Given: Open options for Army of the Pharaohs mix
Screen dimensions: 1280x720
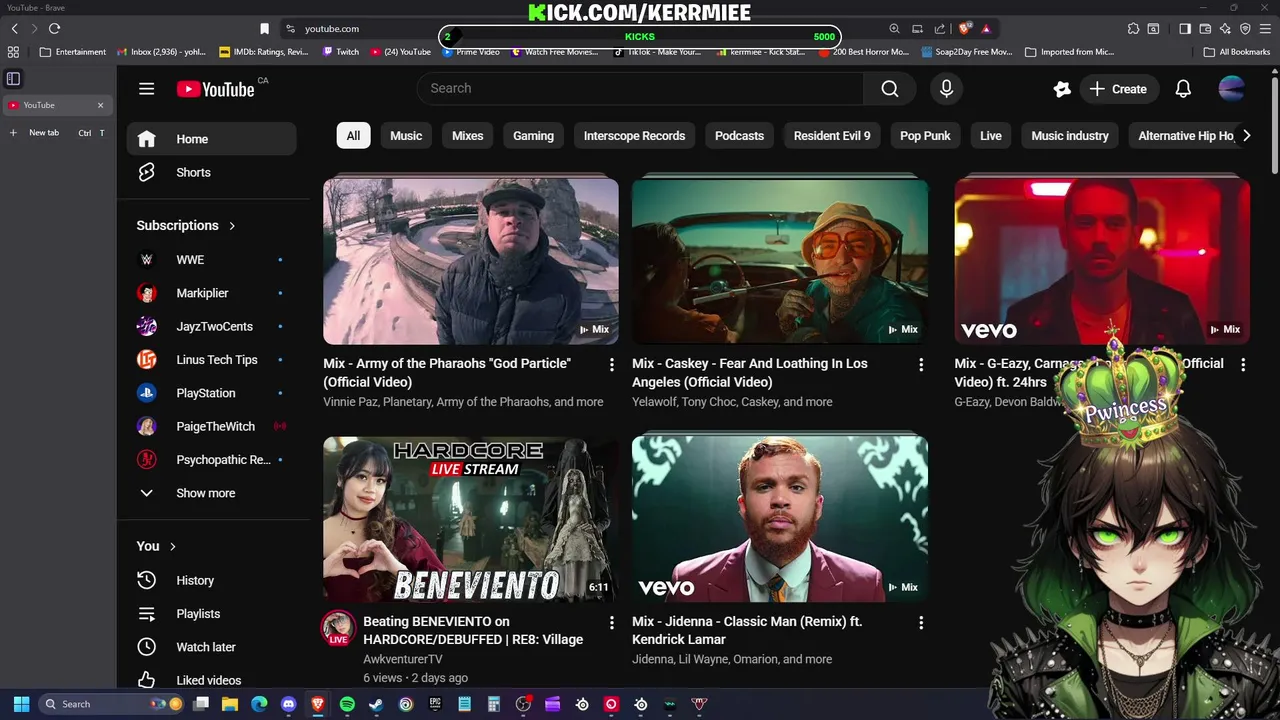Looking at the screenshot, I should pos(612,365).
